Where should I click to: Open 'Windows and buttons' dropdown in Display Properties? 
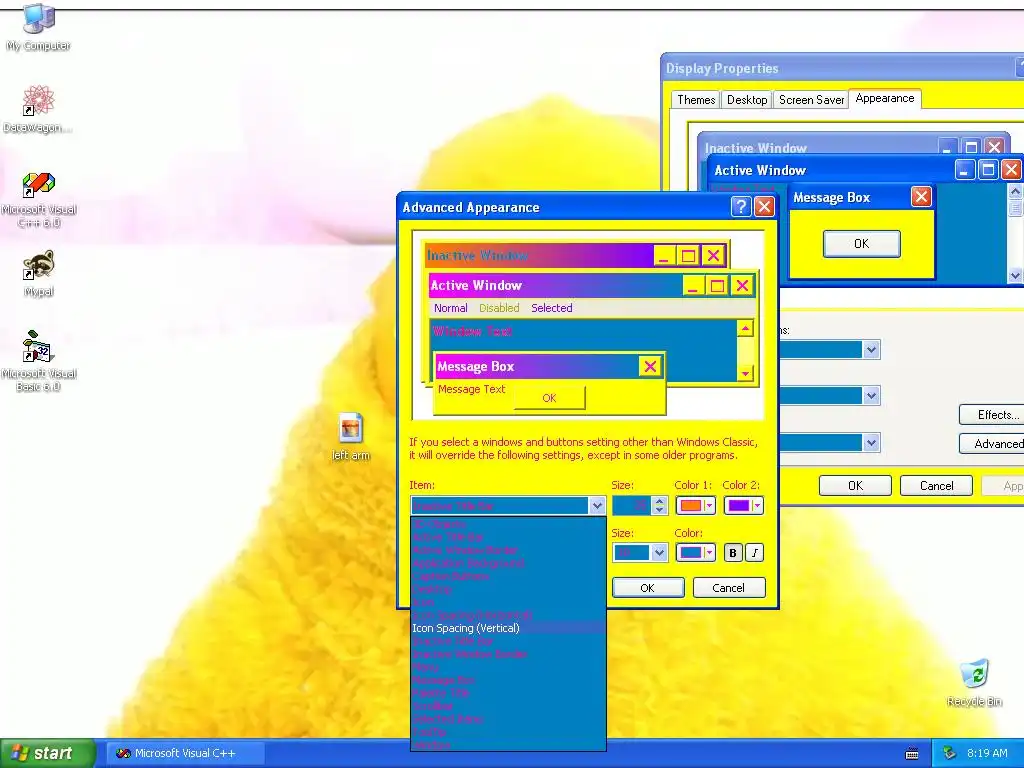(x=871, y=350)
